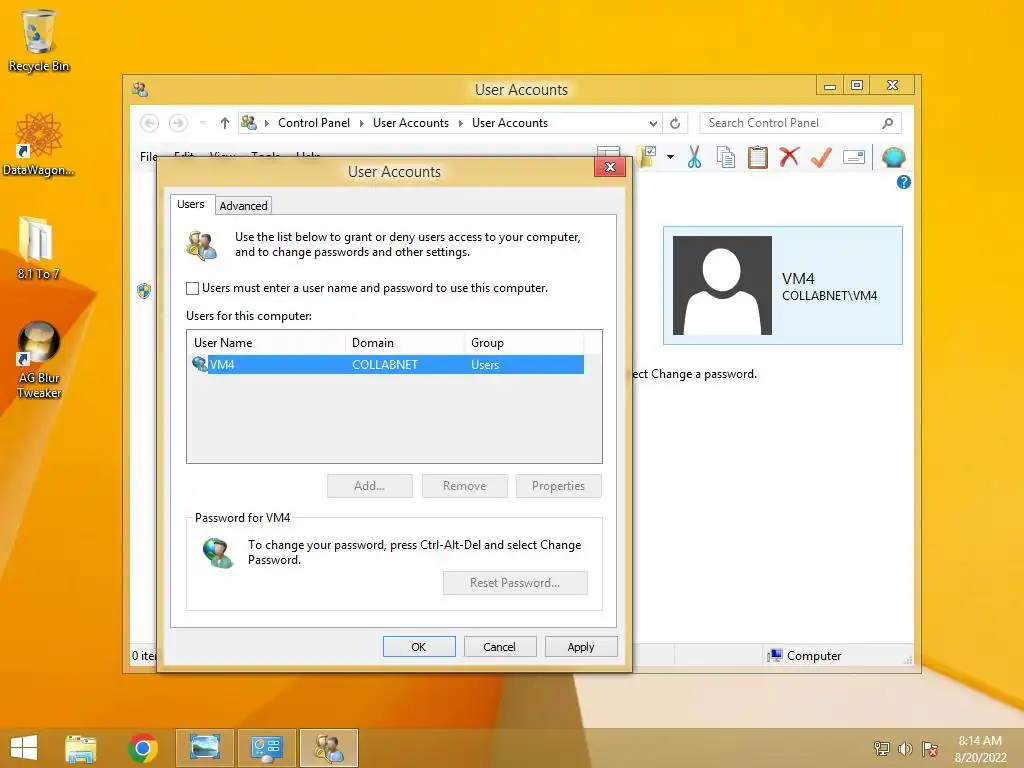The height and width of the screenshot is (768, 1024).
Task: Click the Paste clipboard toolbar icon
Action: [758, 157]
